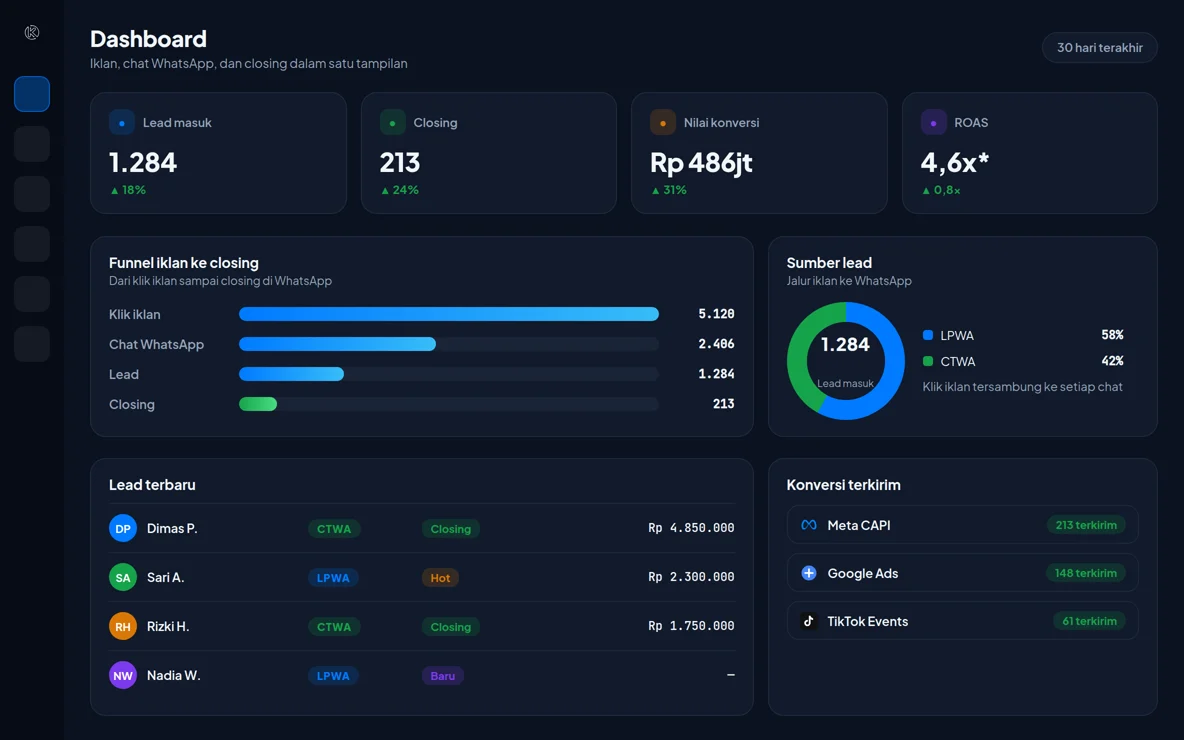
Task: Click the 58% LPWA percentage
Action: tap(1112, 335)
